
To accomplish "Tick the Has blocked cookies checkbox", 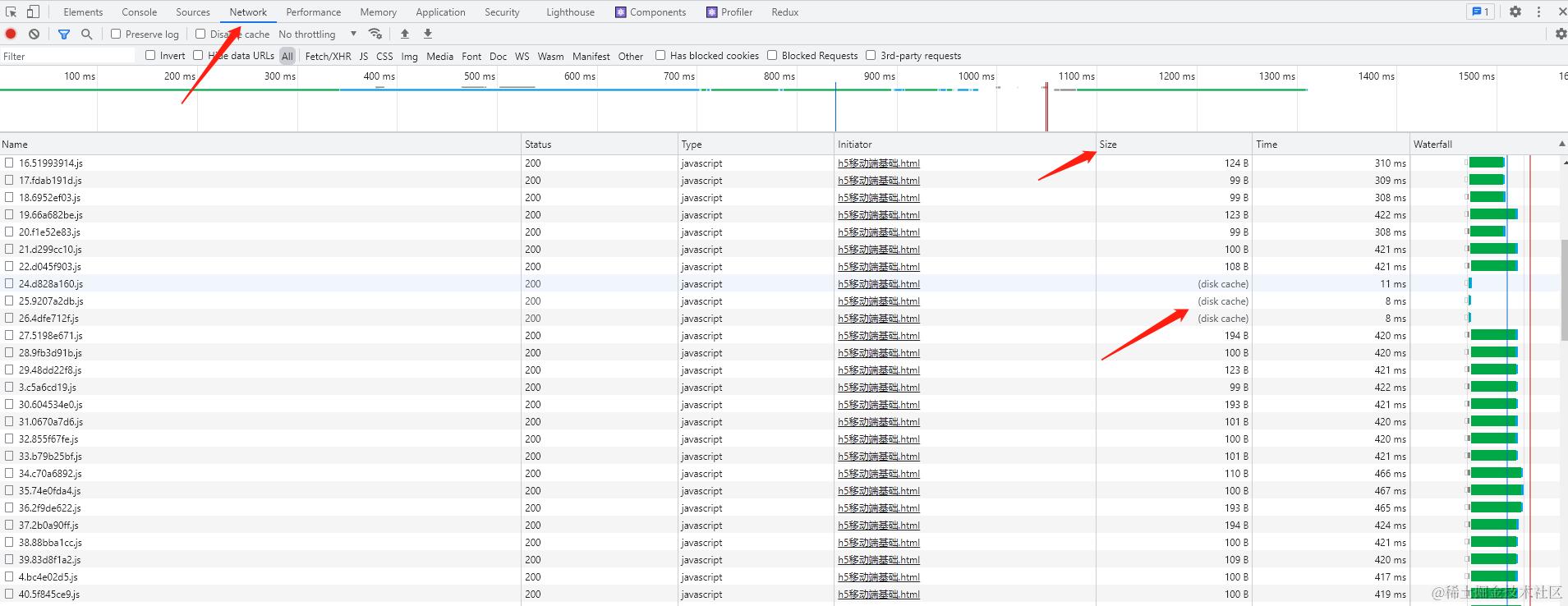I will (660, 55).
